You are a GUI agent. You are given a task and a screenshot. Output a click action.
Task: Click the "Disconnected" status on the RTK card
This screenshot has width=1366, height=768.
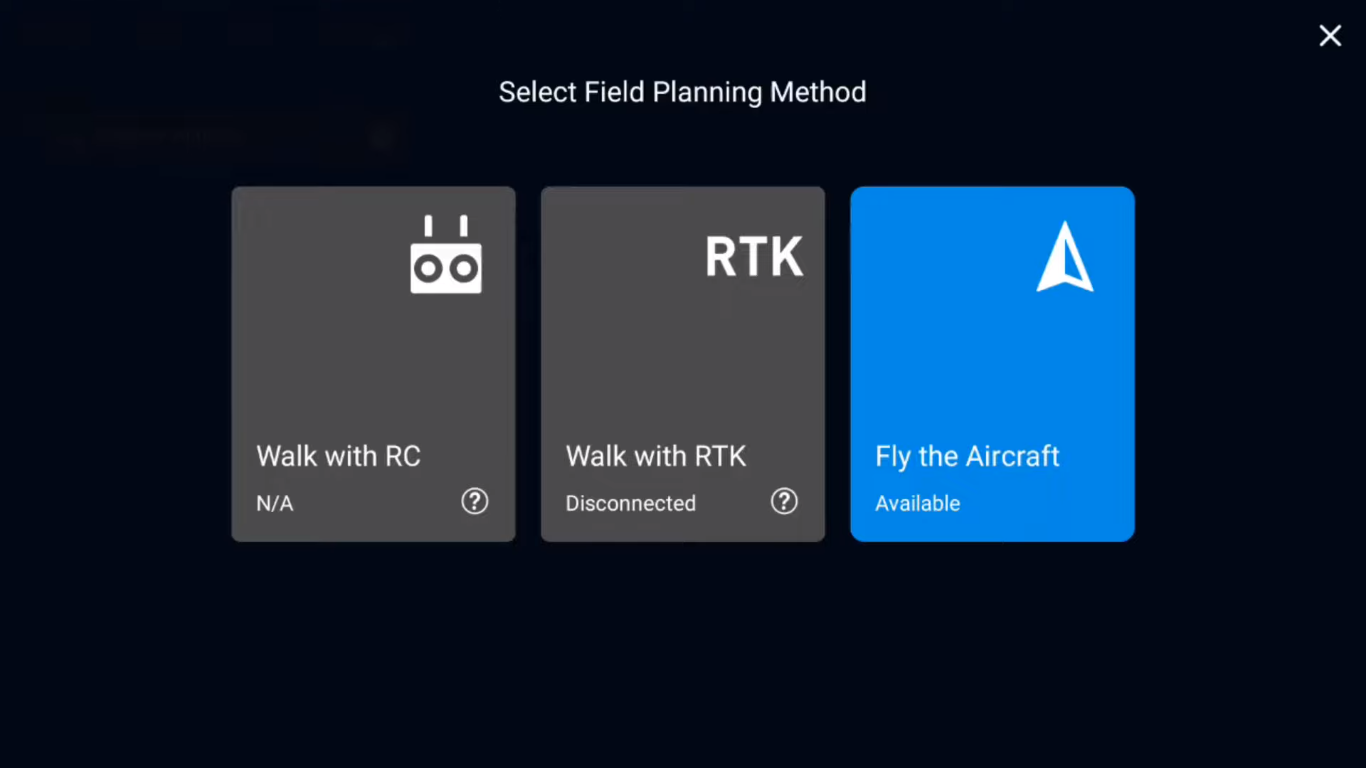point(631,504)
